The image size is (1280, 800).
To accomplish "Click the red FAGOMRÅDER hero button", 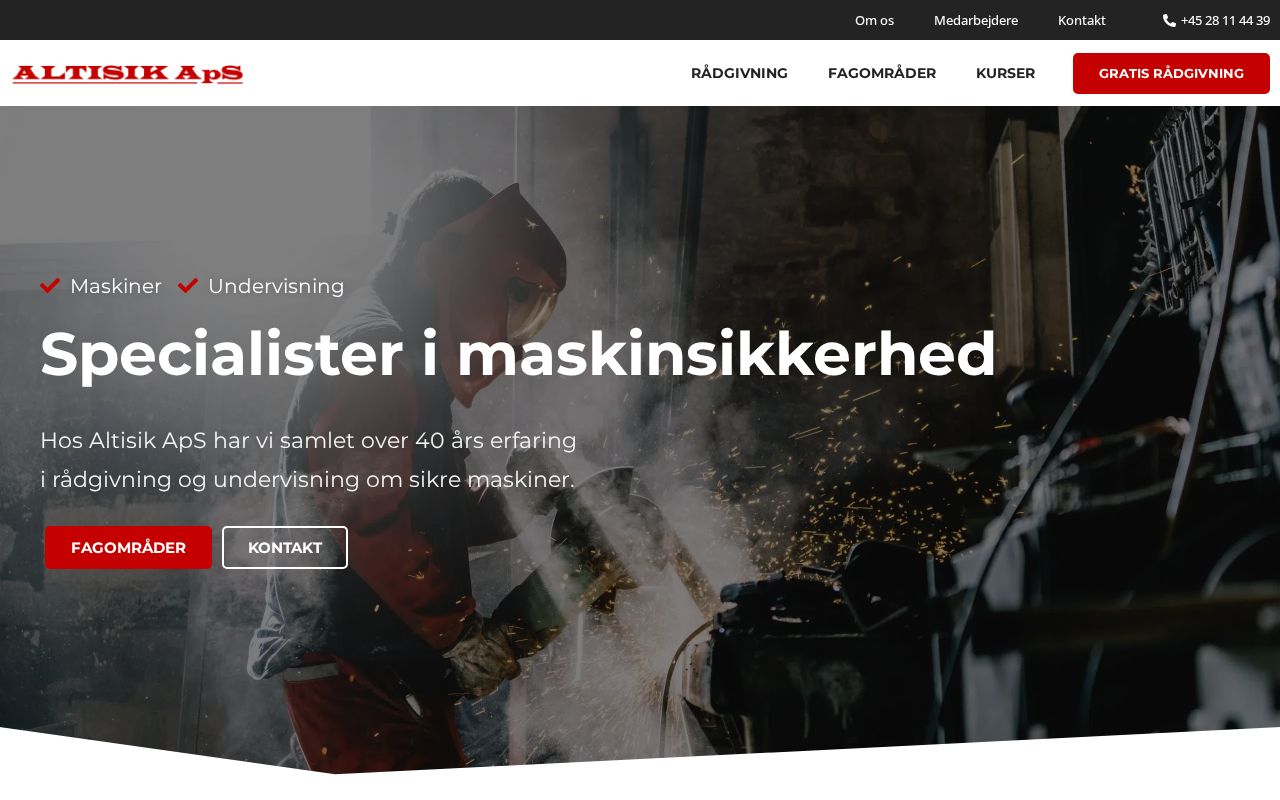I will [128, 547].
